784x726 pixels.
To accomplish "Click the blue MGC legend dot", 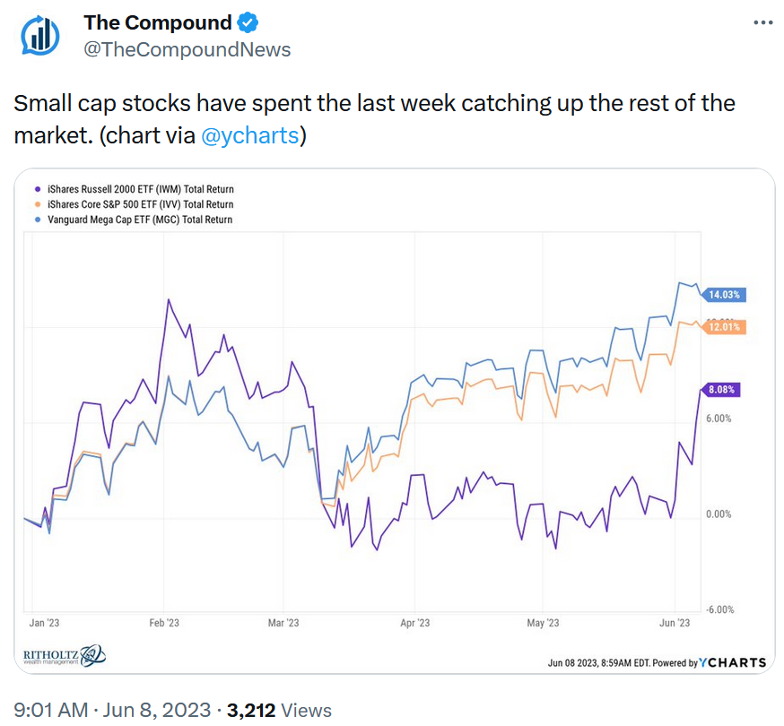I will [x=38, y=219].
